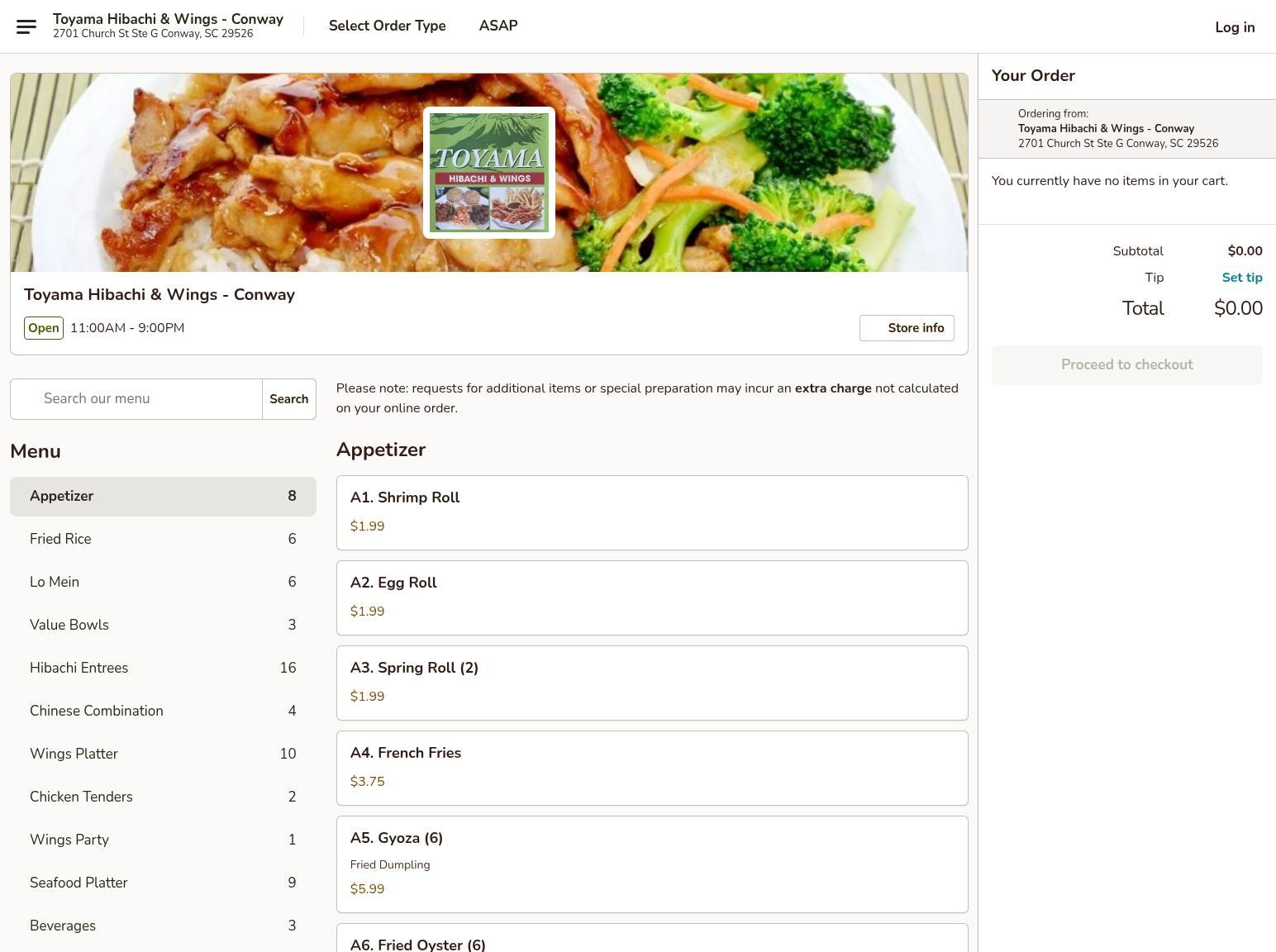The width and height of the screenshot is (1276, 952).
Task: Click the Ordering from address text
Action: pyautogui.click(x=1118, y=144)
